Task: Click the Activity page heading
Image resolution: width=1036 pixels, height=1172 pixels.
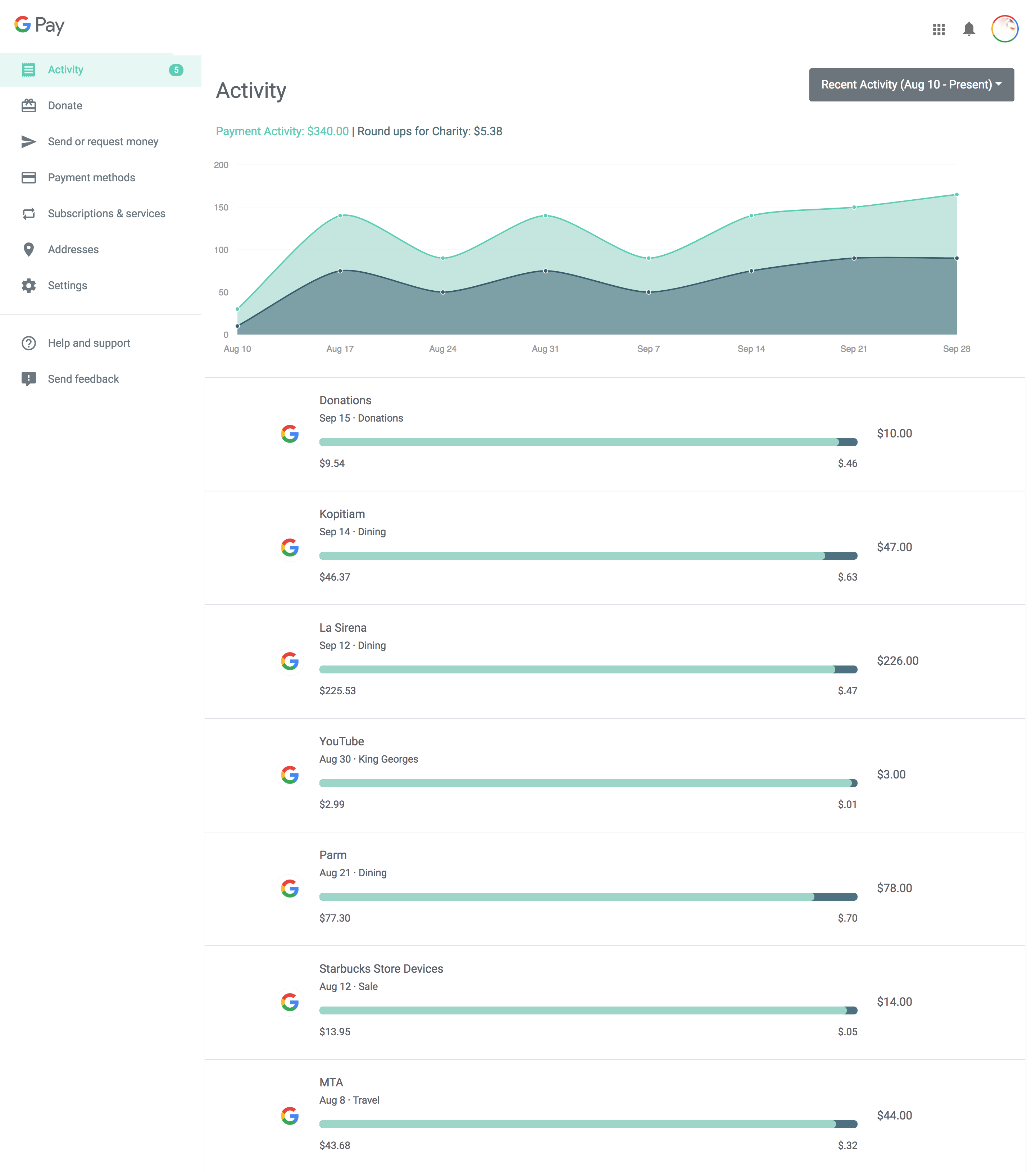Action: (x=251, y=91)
